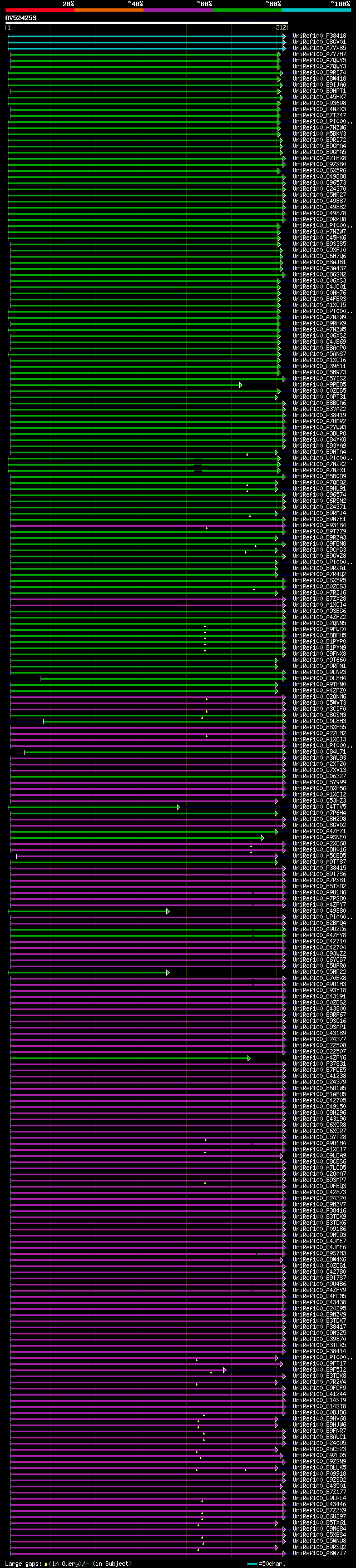
Task: Click the UniRef100_Q43191 label
Action: coord(319,997)
